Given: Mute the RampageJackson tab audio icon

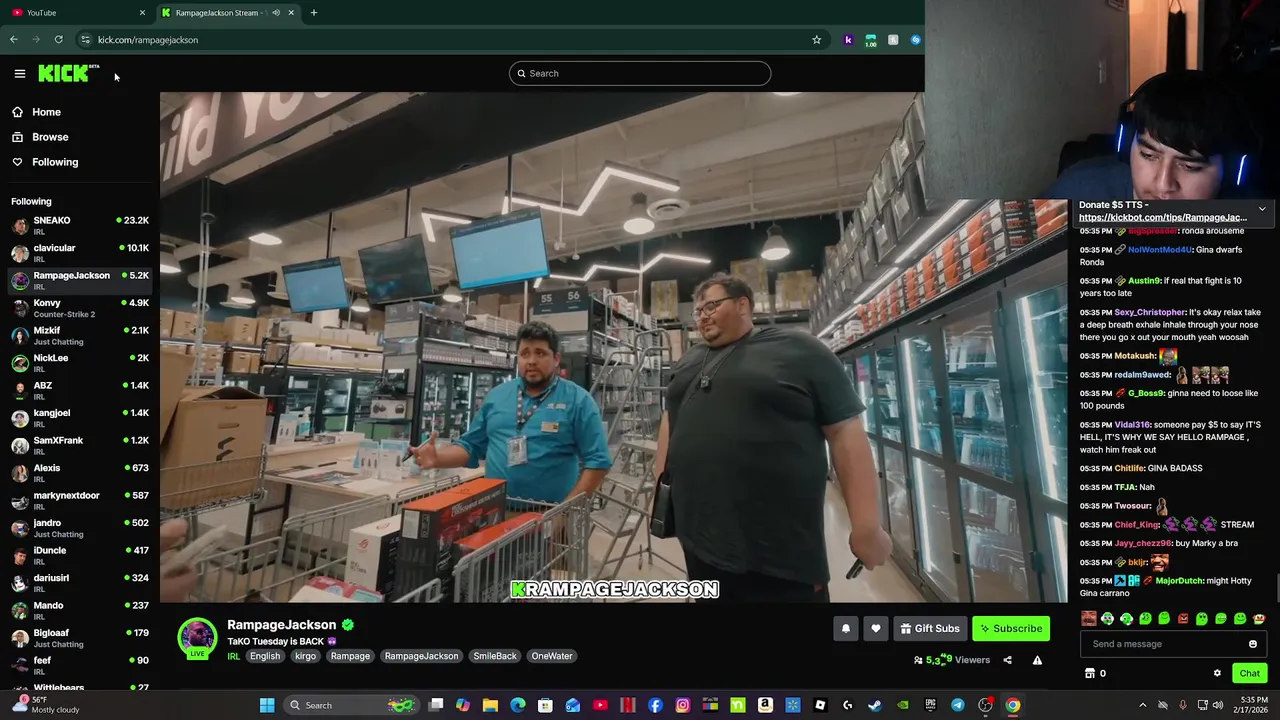Looking at the screenshot, I should tap(276, 12).
